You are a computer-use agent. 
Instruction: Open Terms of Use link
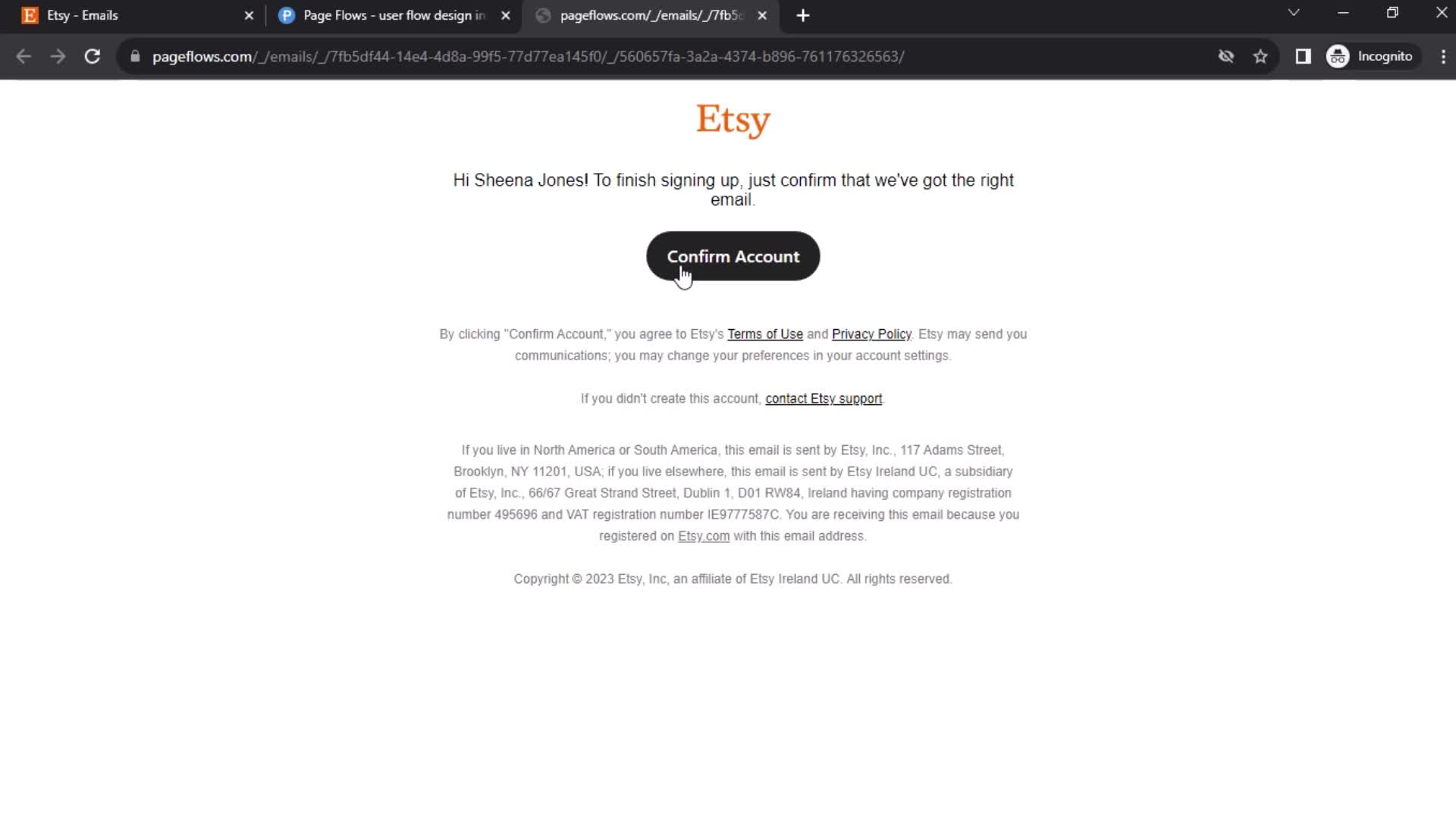[x=765, y=333]
